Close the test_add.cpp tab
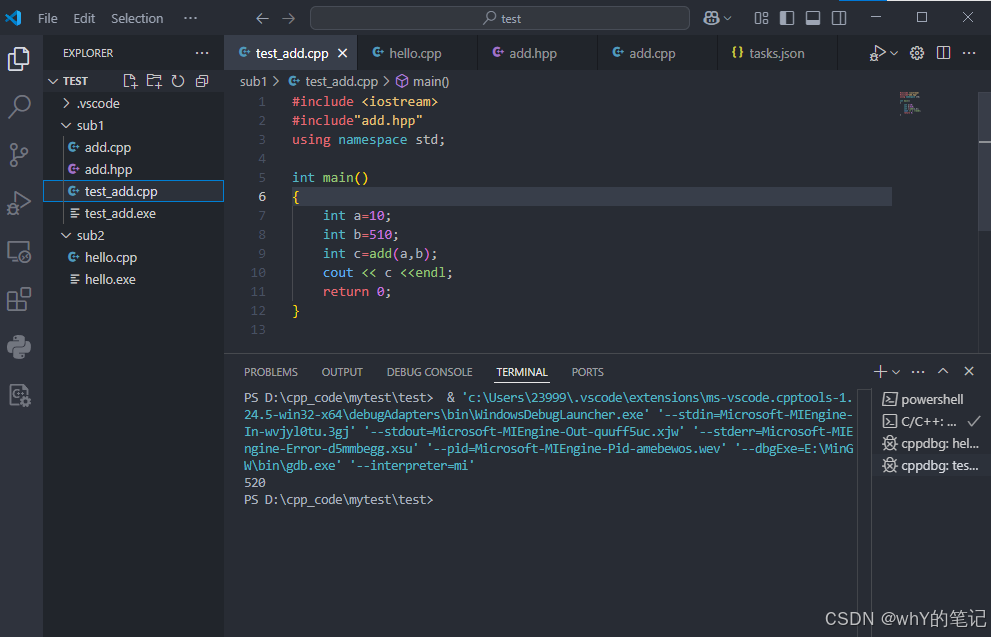 point(343,53)
